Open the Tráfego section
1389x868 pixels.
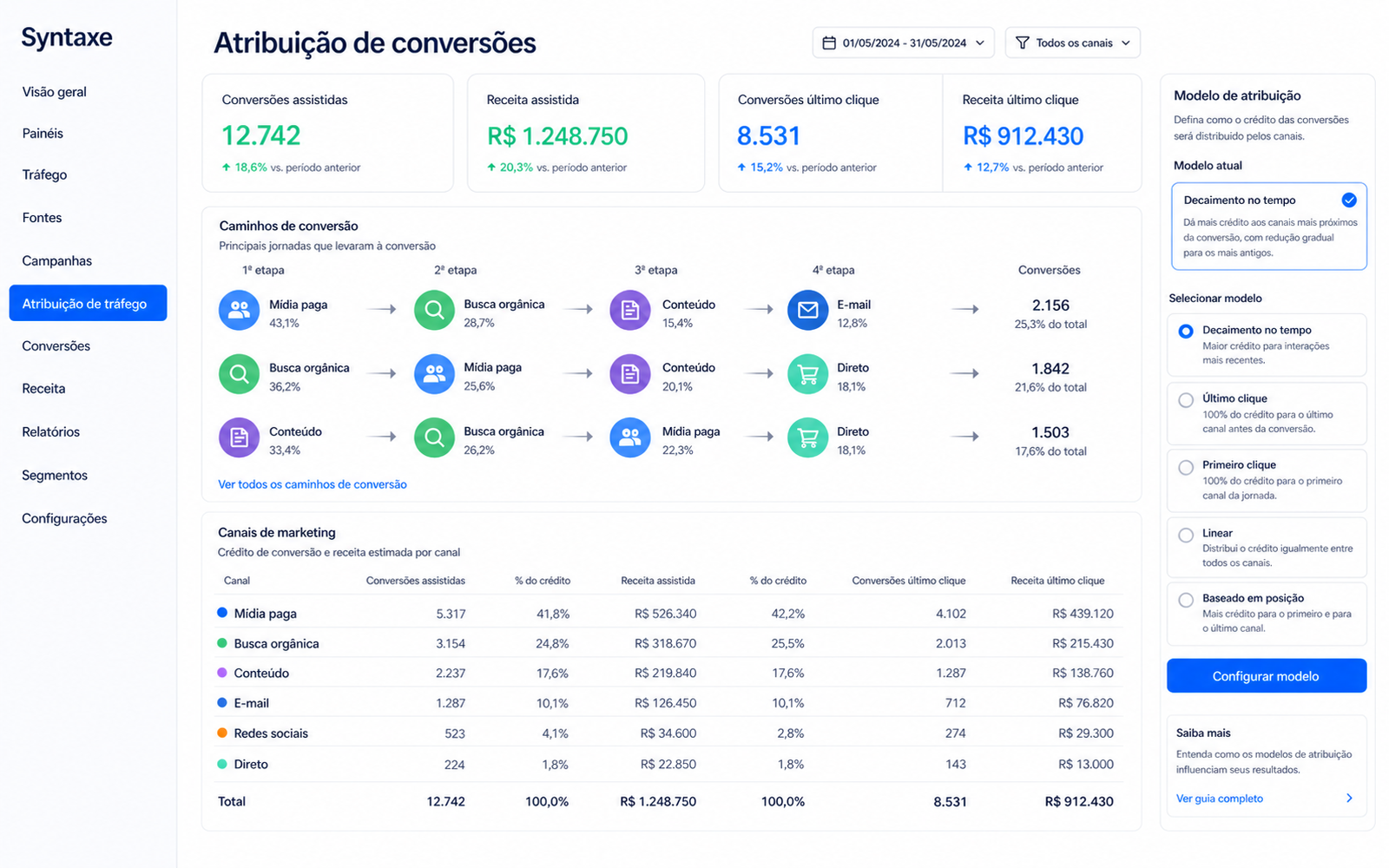point(44,175)
